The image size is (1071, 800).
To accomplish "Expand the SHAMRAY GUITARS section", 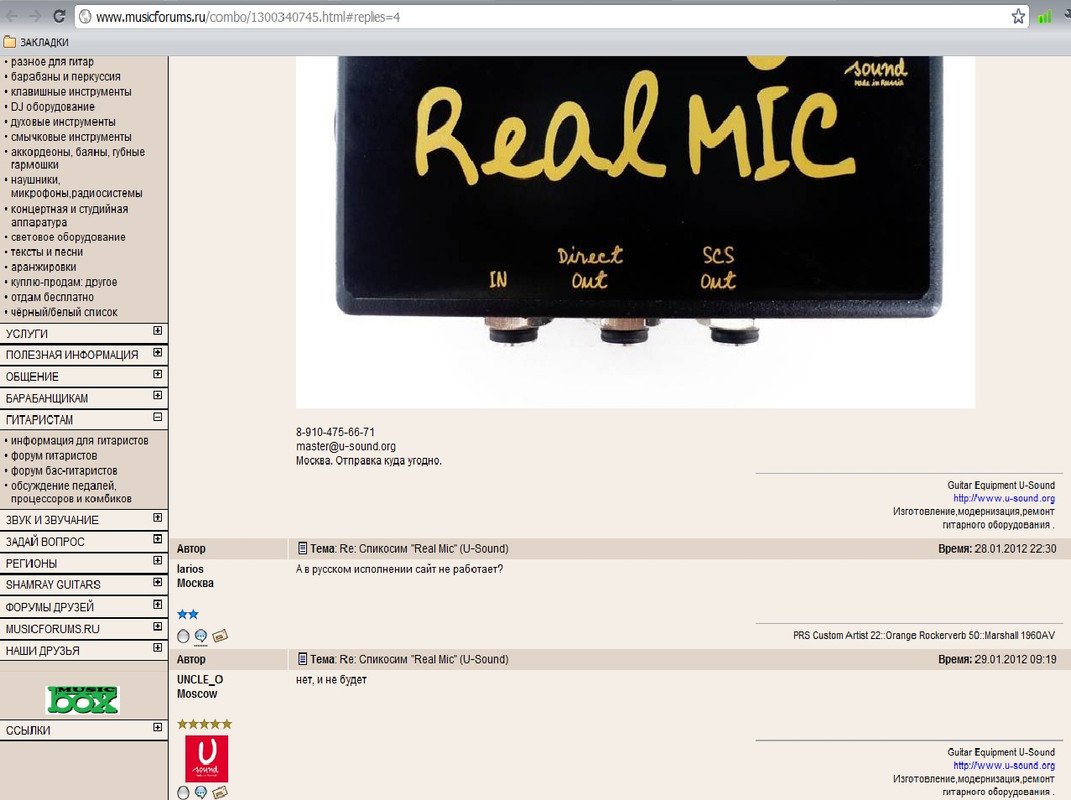I will click(x=158, y=582).
